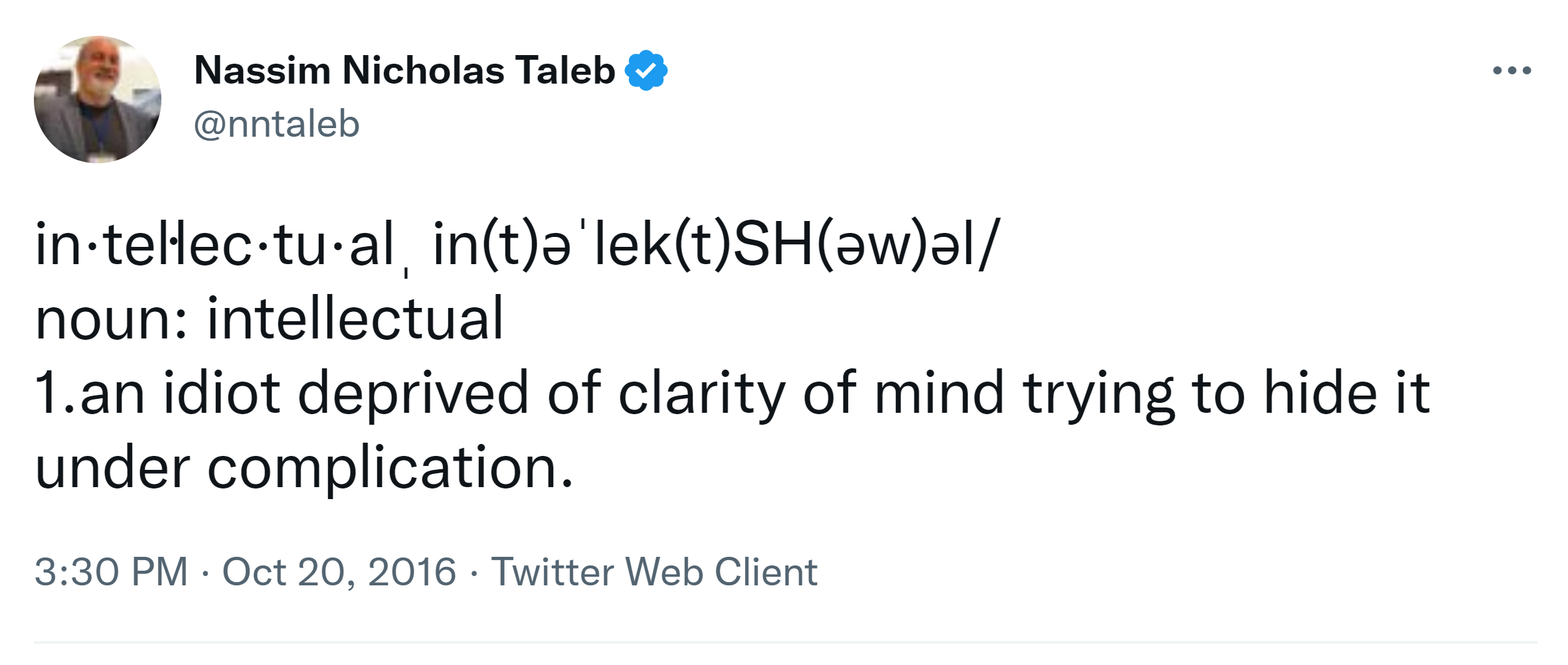This screenshot has width=1568, height=665.
Task: Click the "3:30 PM" timestamp
Action: (112, 572)
